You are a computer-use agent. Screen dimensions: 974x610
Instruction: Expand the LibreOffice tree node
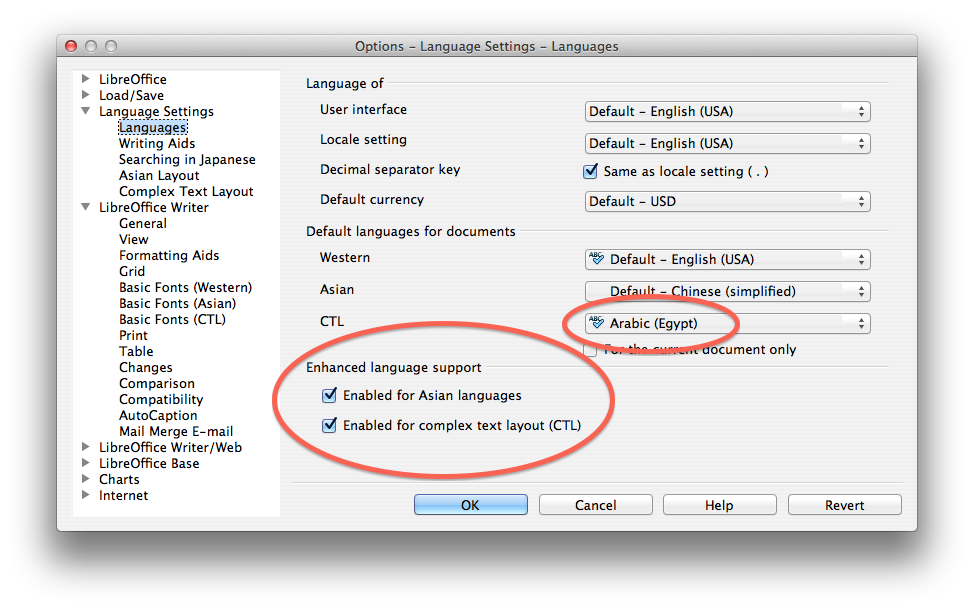[x=86, y=79]
